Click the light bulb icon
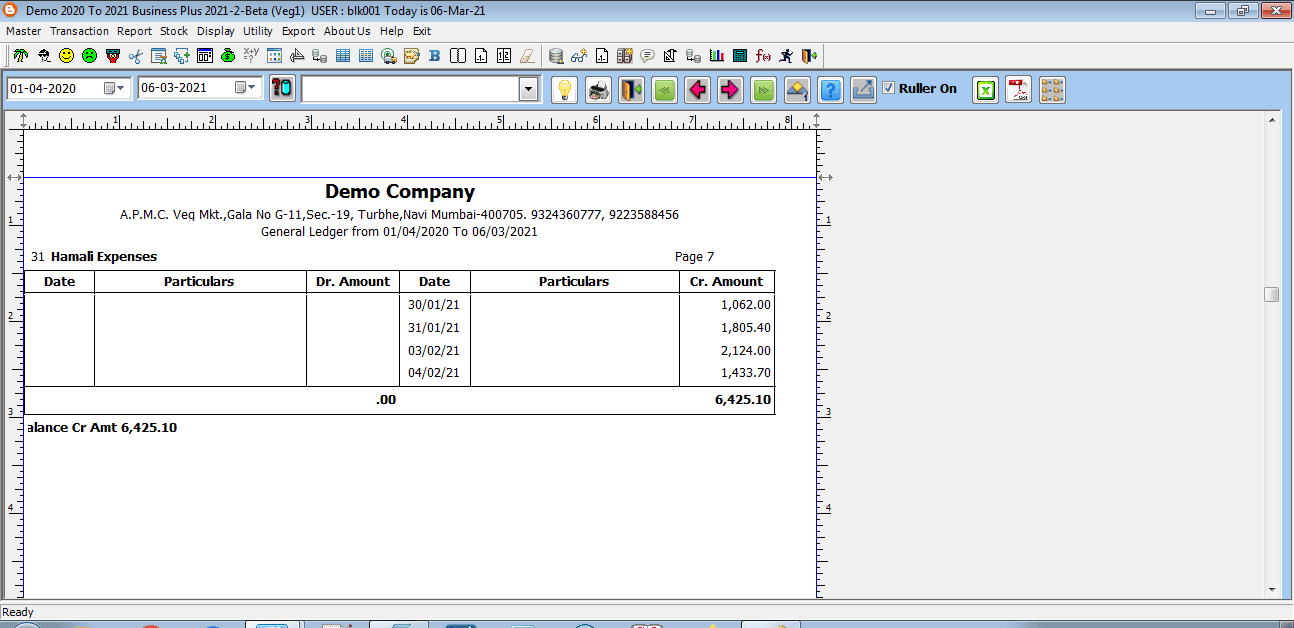Image resolution: width=1294 pixels, height=628 pixels. (x=565, y=90)
